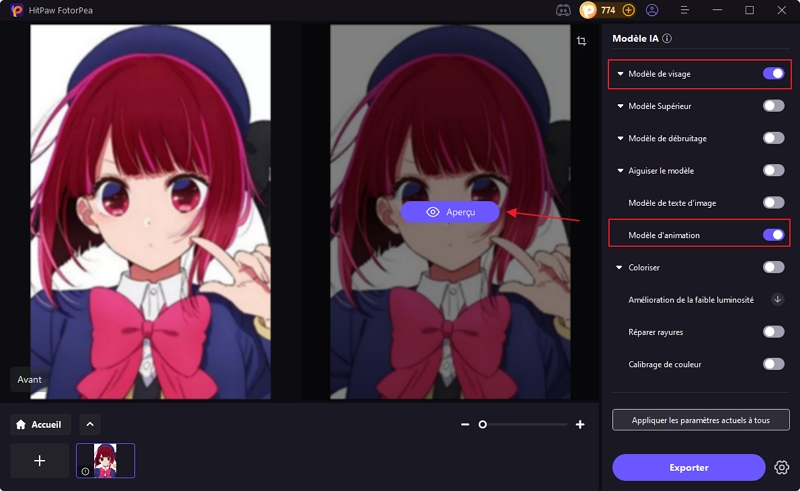Image resolution: width=800 pixels, height=491 pixels.
Task: Turn off the Modèle de visage toggle
Action: pos(773,73)
